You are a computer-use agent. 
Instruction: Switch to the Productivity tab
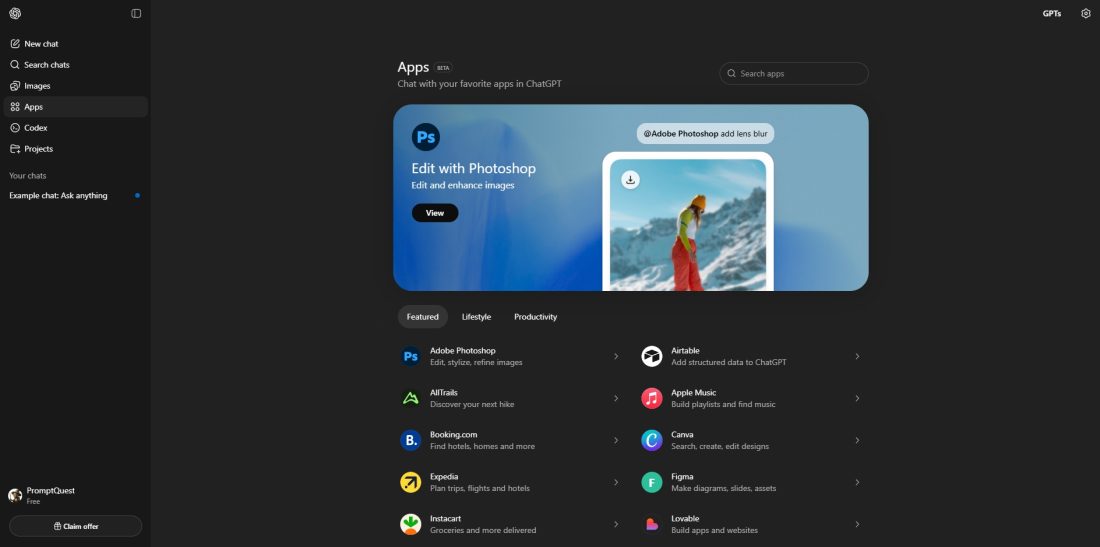tap(535, 317)
